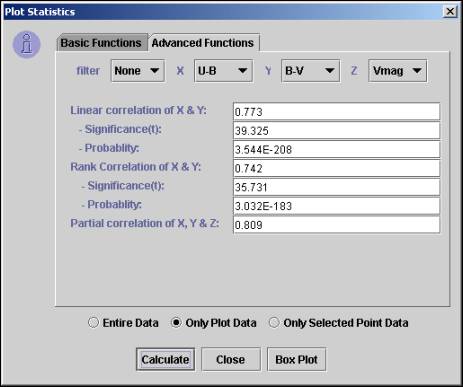Click the Close button
This screenshot has height=387, width=463.
coord(230,359)
